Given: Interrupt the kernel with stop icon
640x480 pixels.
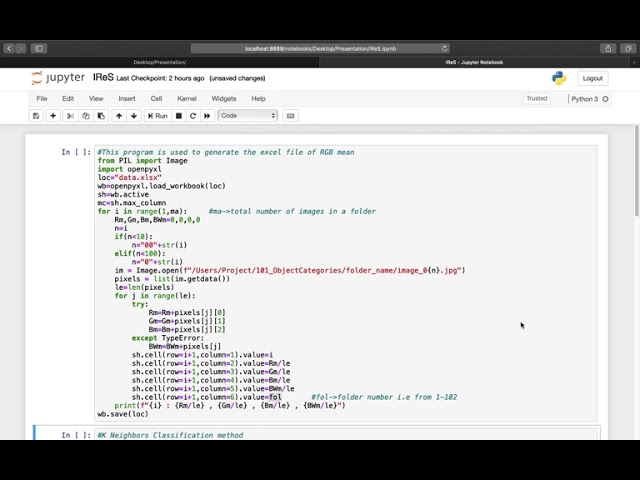Looking at the screenshot, I should click(179, 116).
